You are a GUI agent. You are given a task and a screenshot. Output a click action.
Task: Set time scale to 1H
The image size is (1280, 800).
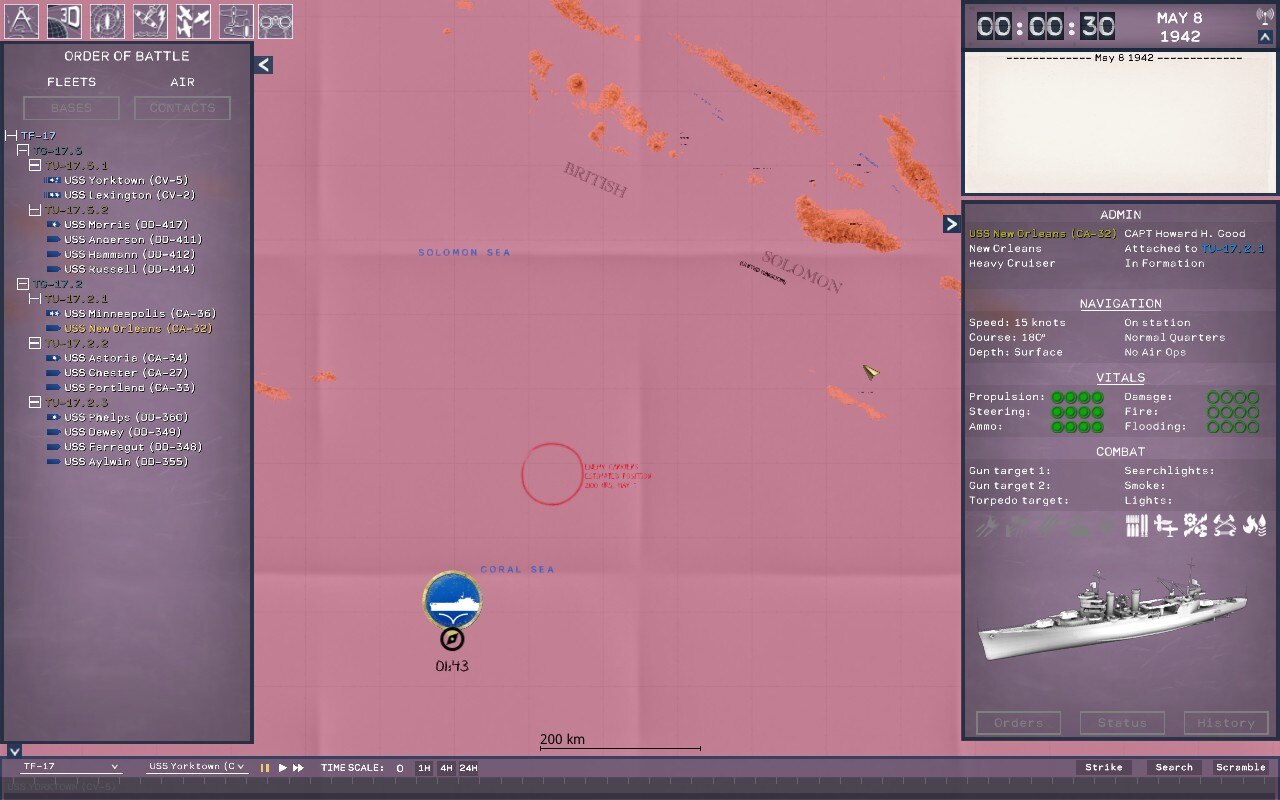click(424, 768)
